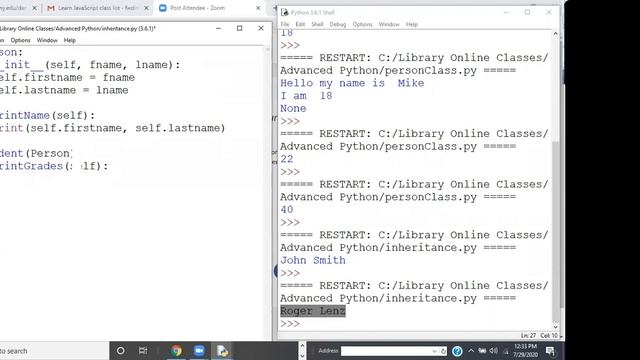
Task: Open the File menu in Python Shell
Action: (x=284, y=24)
